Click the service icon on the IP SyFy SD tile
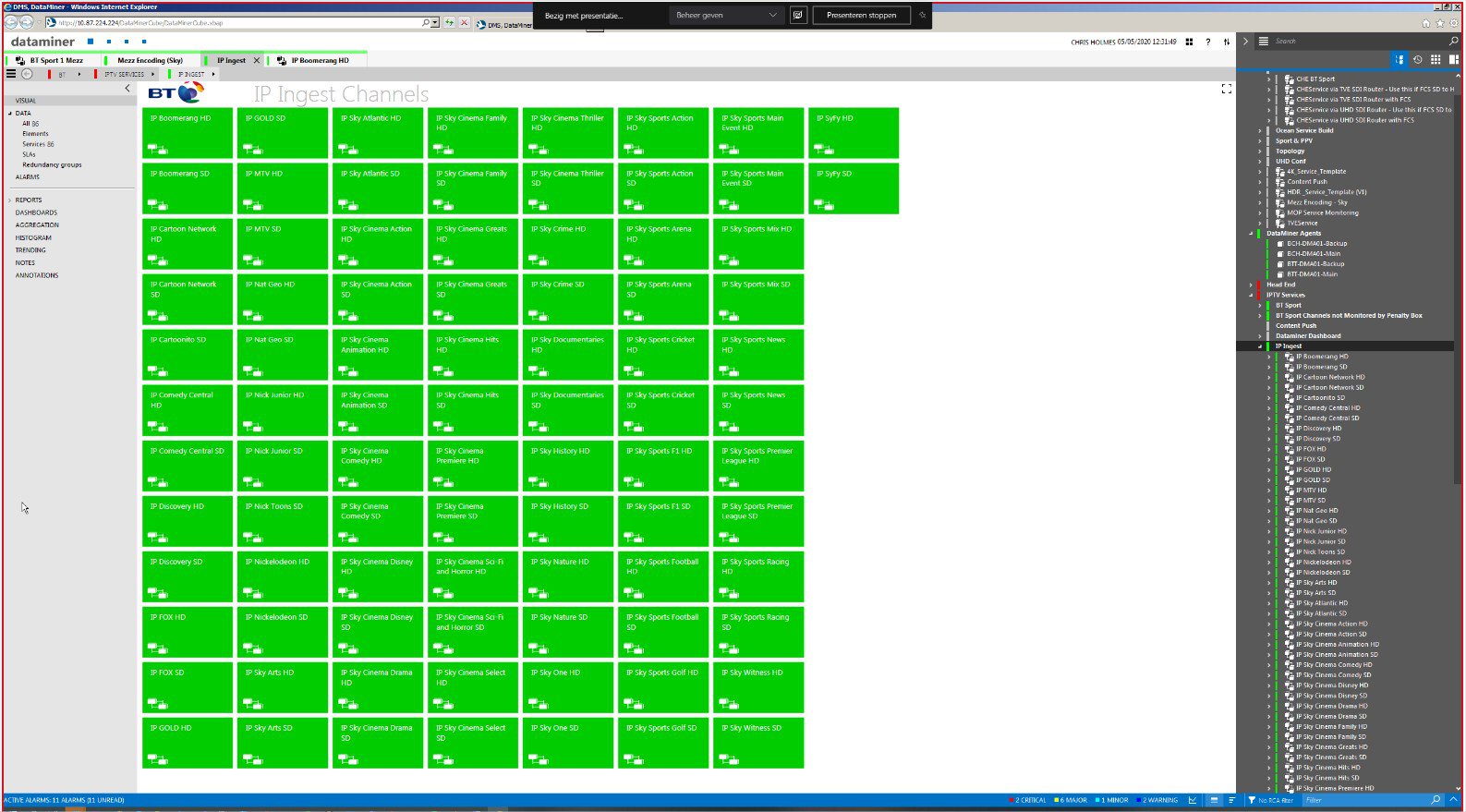This screenshot has width=1466, height=812. [824, 205]
